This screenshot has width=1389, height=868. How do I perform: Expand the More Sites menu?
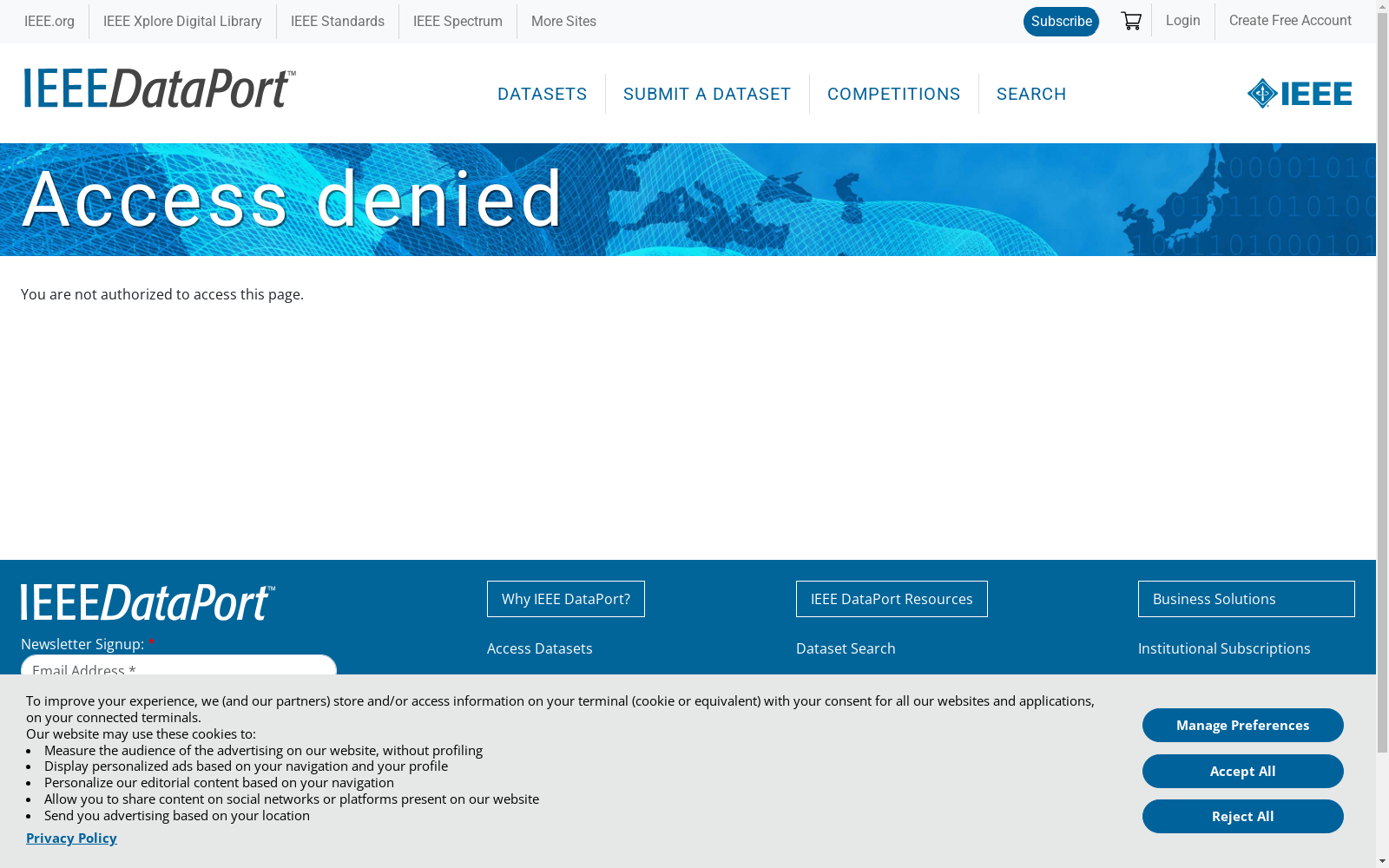coord(563,21)
